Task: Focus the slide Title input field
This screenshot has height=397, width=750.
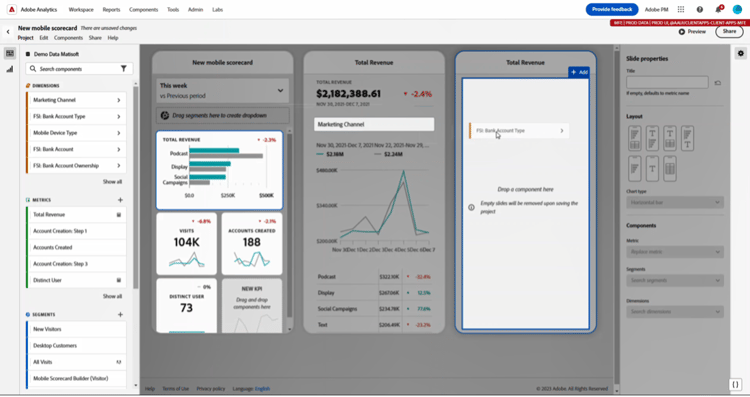Action: [x=667, y=83]
